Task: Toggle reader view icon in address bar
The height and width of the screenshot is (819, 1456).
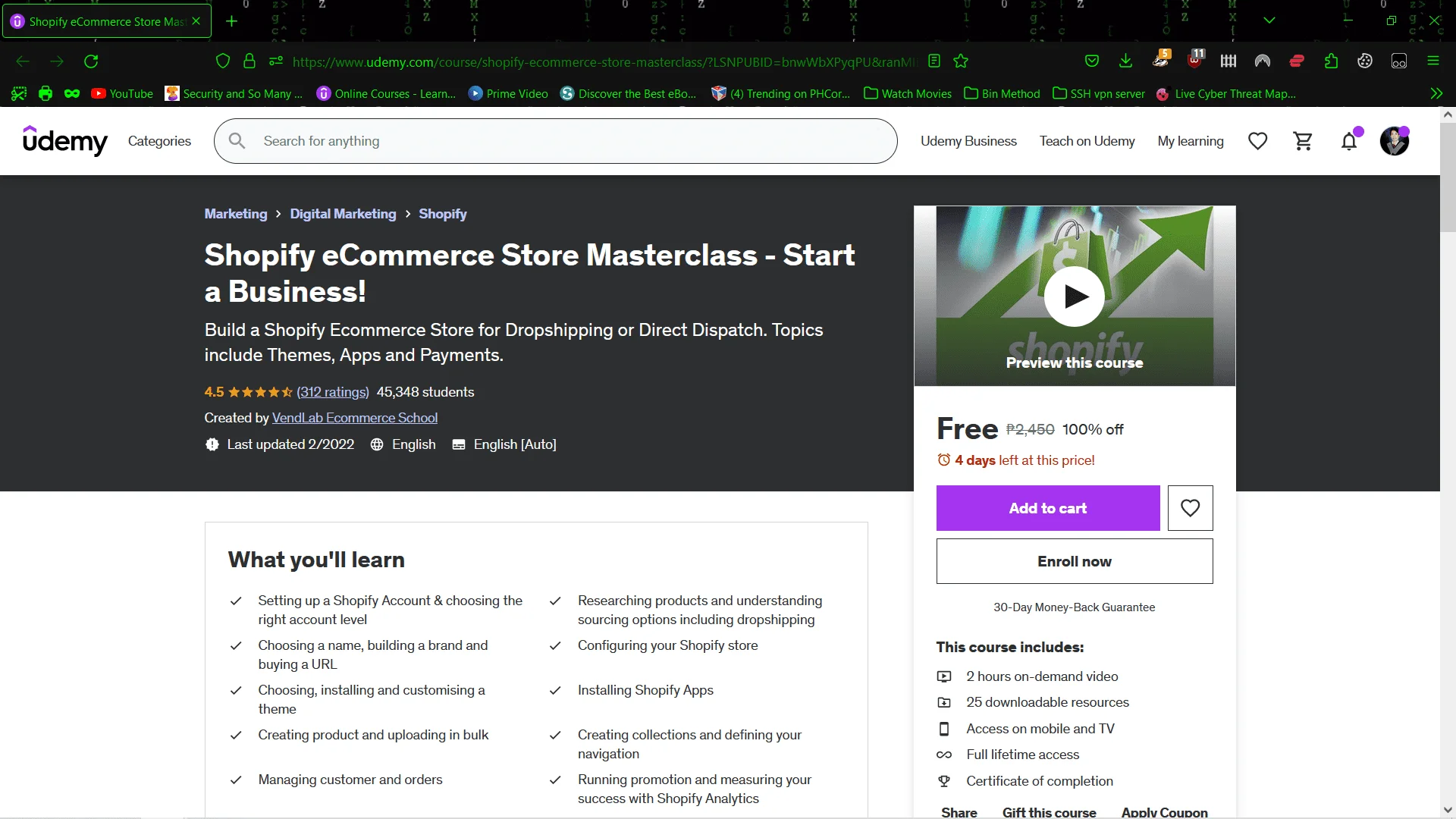Action: pos(934,61)
